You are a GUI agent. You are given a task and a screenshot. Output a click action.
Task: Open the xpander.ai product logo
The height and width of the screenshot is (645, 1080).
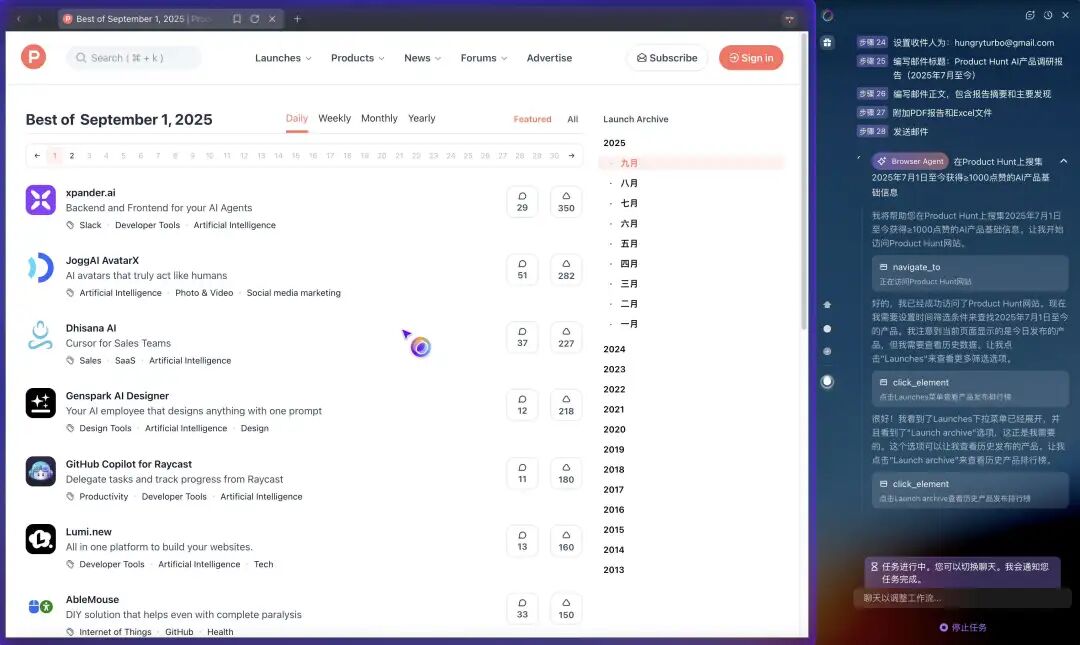pos(41,200)
